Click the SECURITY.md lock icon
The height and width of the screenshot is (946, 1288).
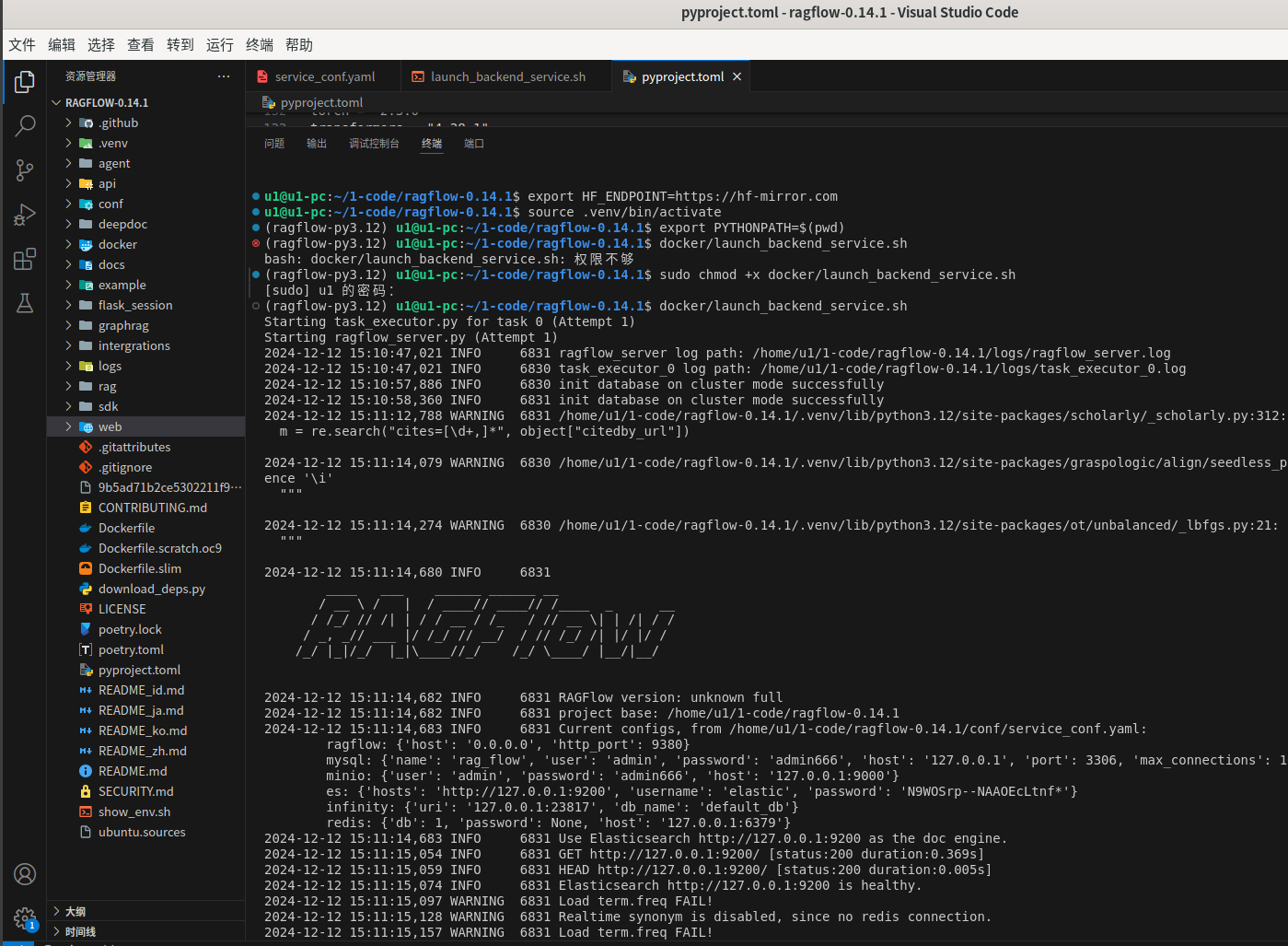(x=86, y=791)
